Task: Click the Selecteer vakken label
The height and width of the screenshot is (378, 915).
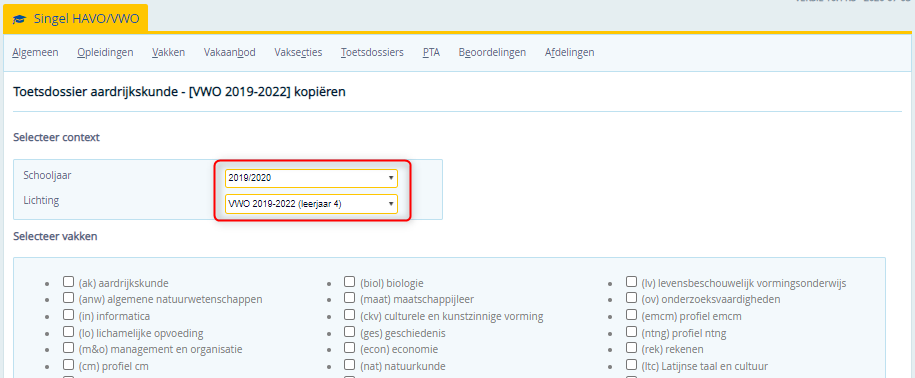Action: pyautogui.click(x=55, y=236)
